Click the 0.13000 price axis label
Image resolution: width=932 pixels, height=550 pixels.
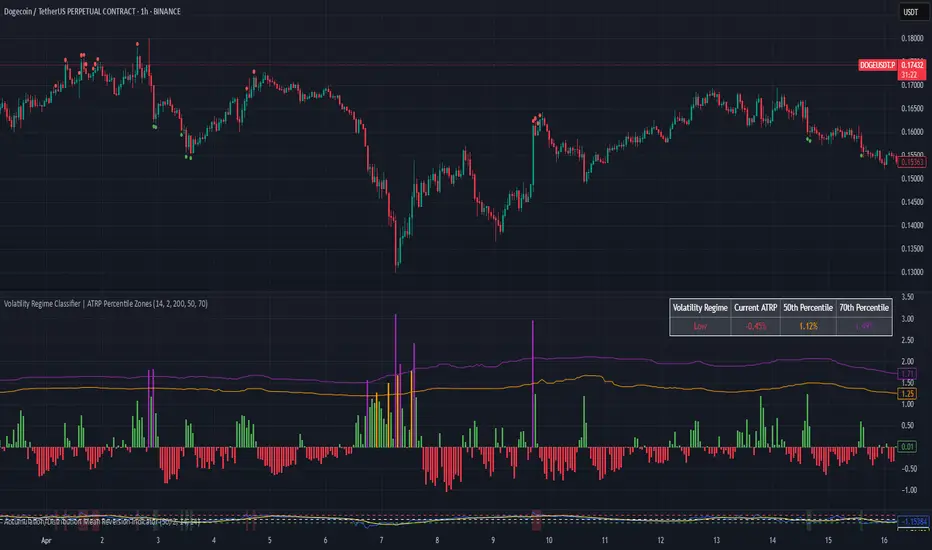tap(912, 272)
